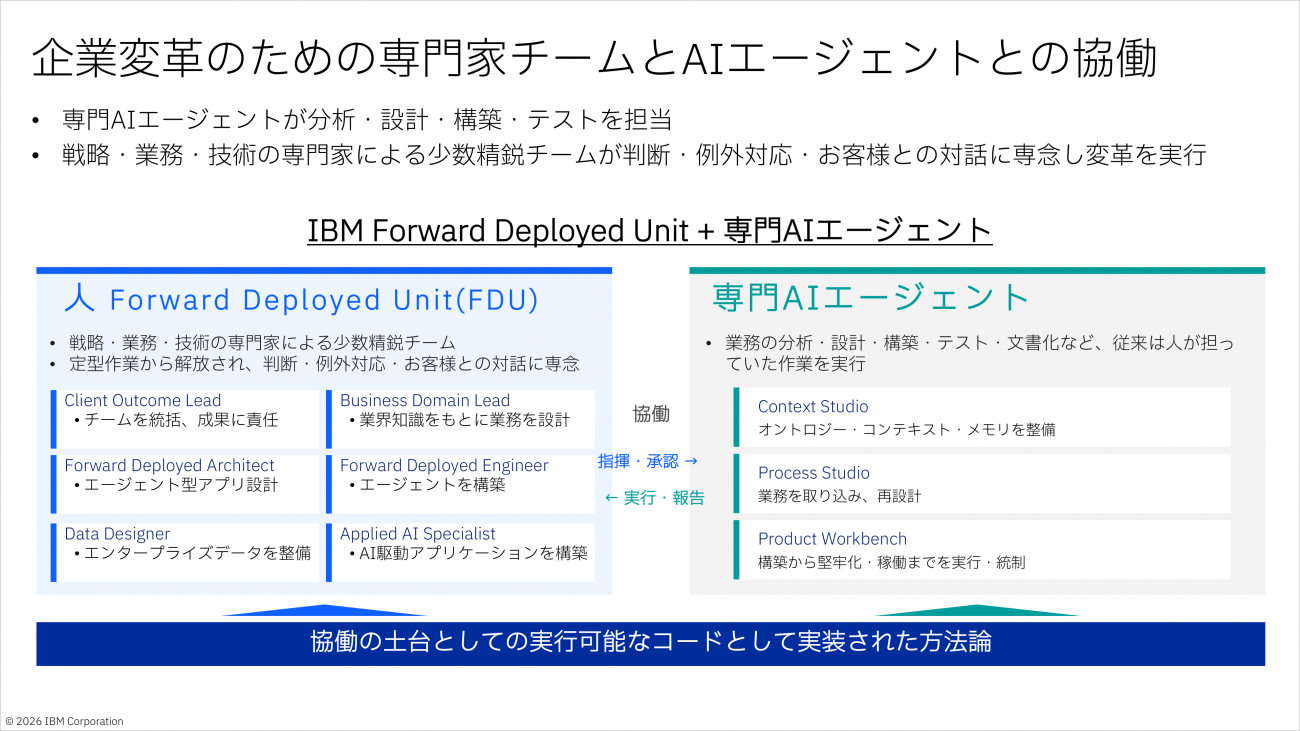The height and width of the screenshot is (731, 1300).
Task: Select the text オントロジー・コンテキスト・メモリを整備
Action: coord(906,430)
